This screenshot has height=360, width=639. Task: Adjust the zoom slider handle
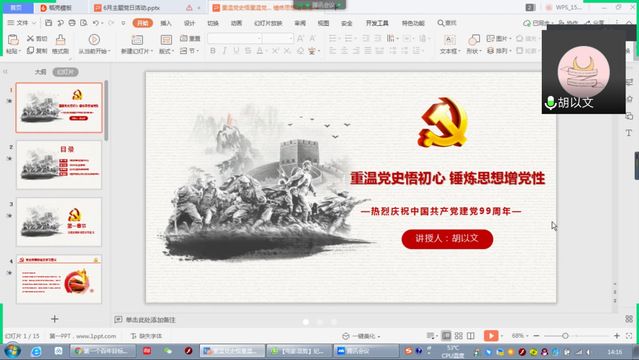[565, 336]
